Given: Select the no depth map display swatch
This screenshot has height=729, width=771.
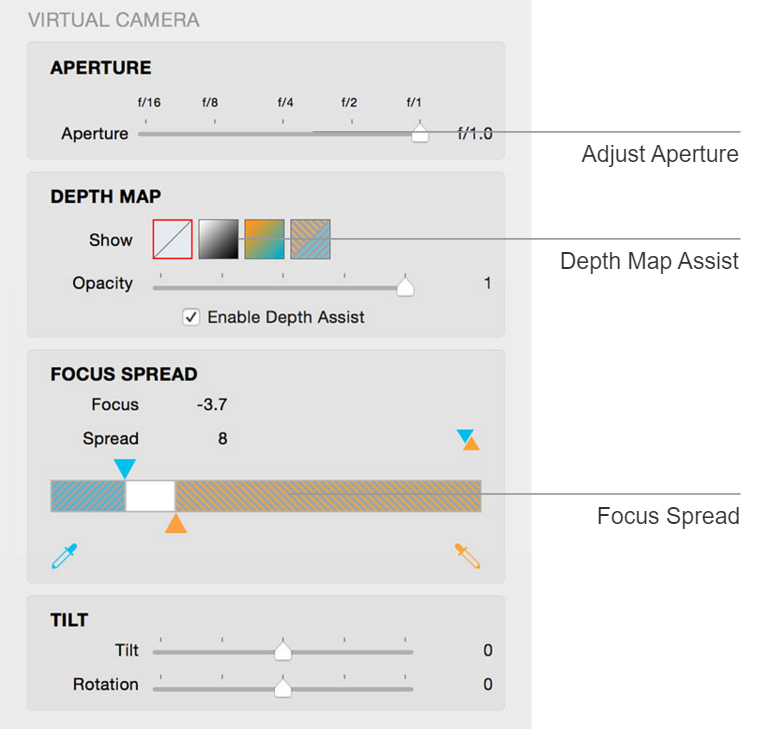Looking at the screenshot, I should 172,239.
